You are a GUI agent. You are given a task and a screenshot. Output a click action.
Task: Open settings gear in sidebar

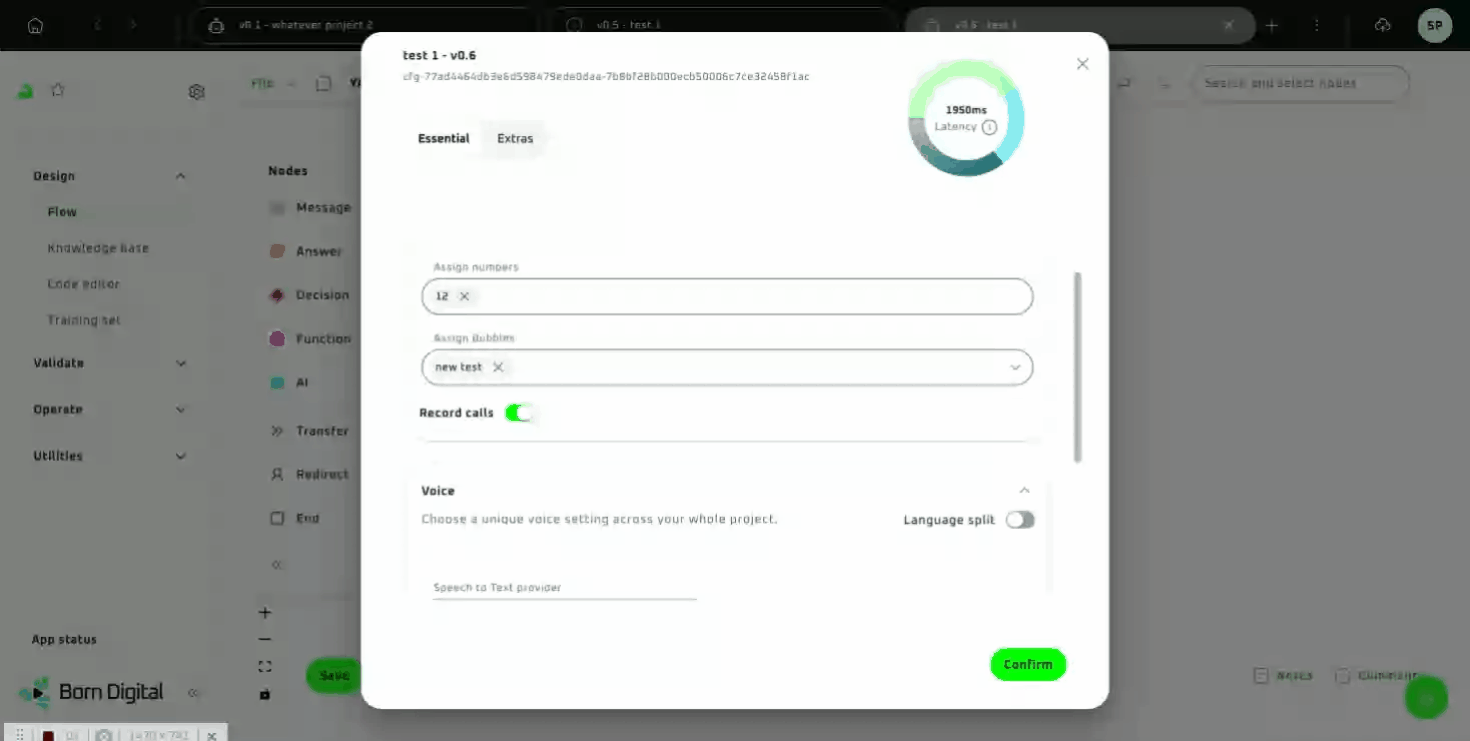[196, 92]
